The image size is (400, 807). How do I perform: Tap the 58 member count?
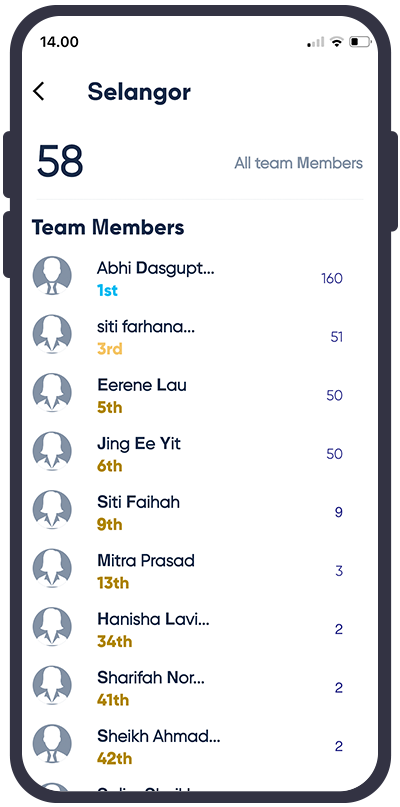[60, 161]
